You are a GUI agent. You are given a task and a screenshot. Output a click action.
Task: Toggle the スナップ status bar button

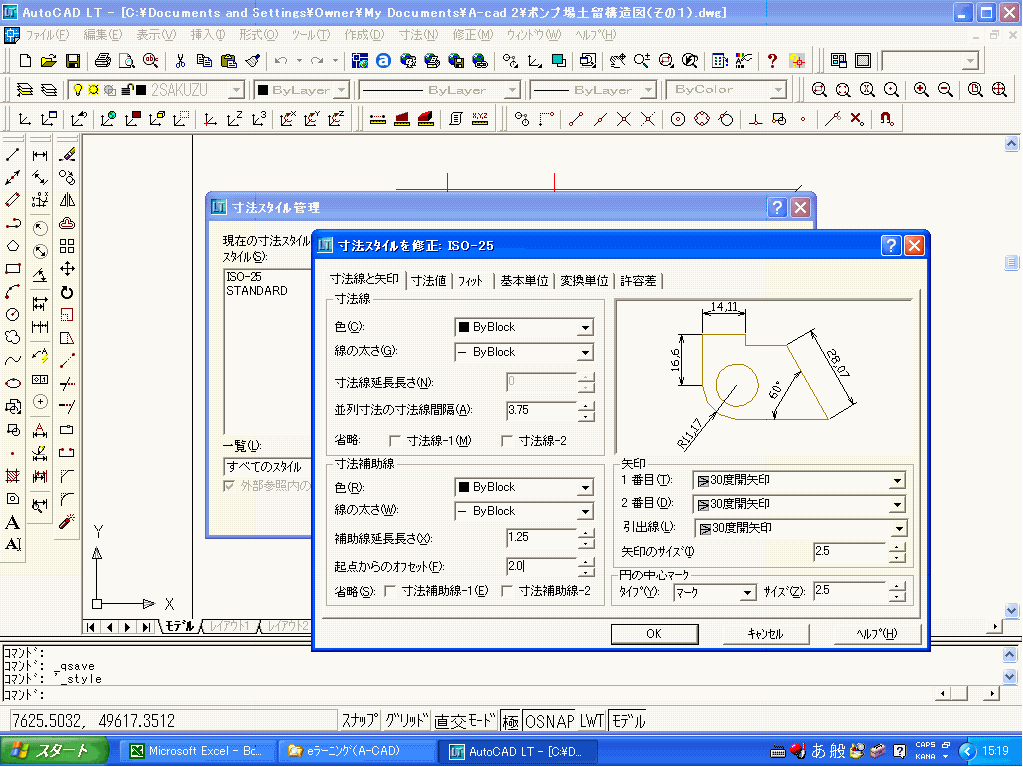click(359, 721)
